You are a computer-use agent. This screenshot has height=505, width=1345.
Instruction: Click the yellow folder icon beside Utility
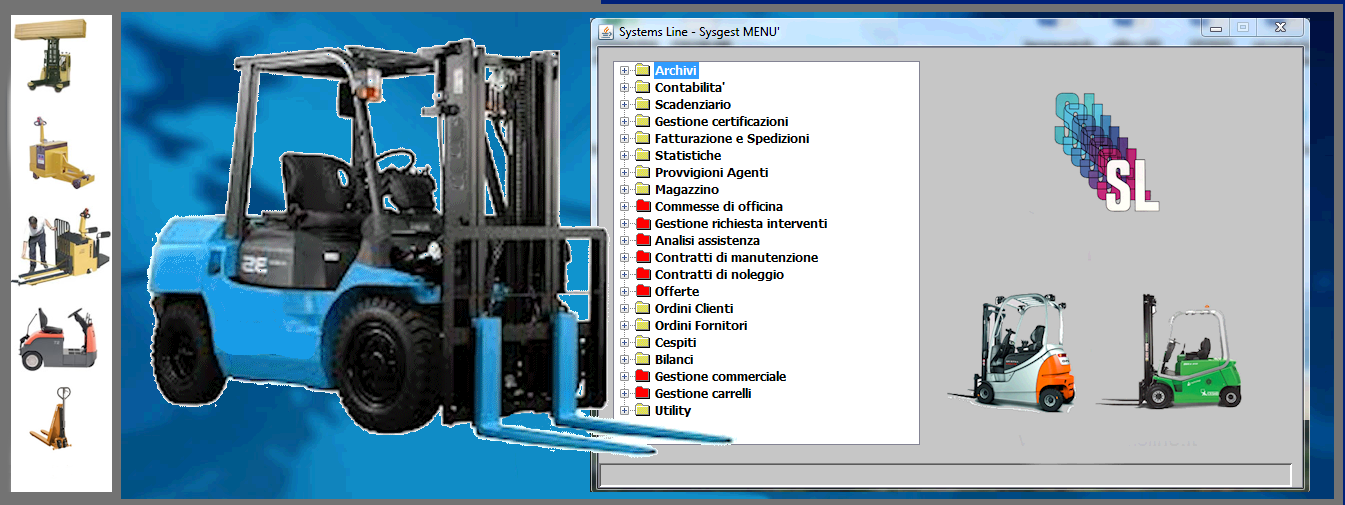(642, 411)
